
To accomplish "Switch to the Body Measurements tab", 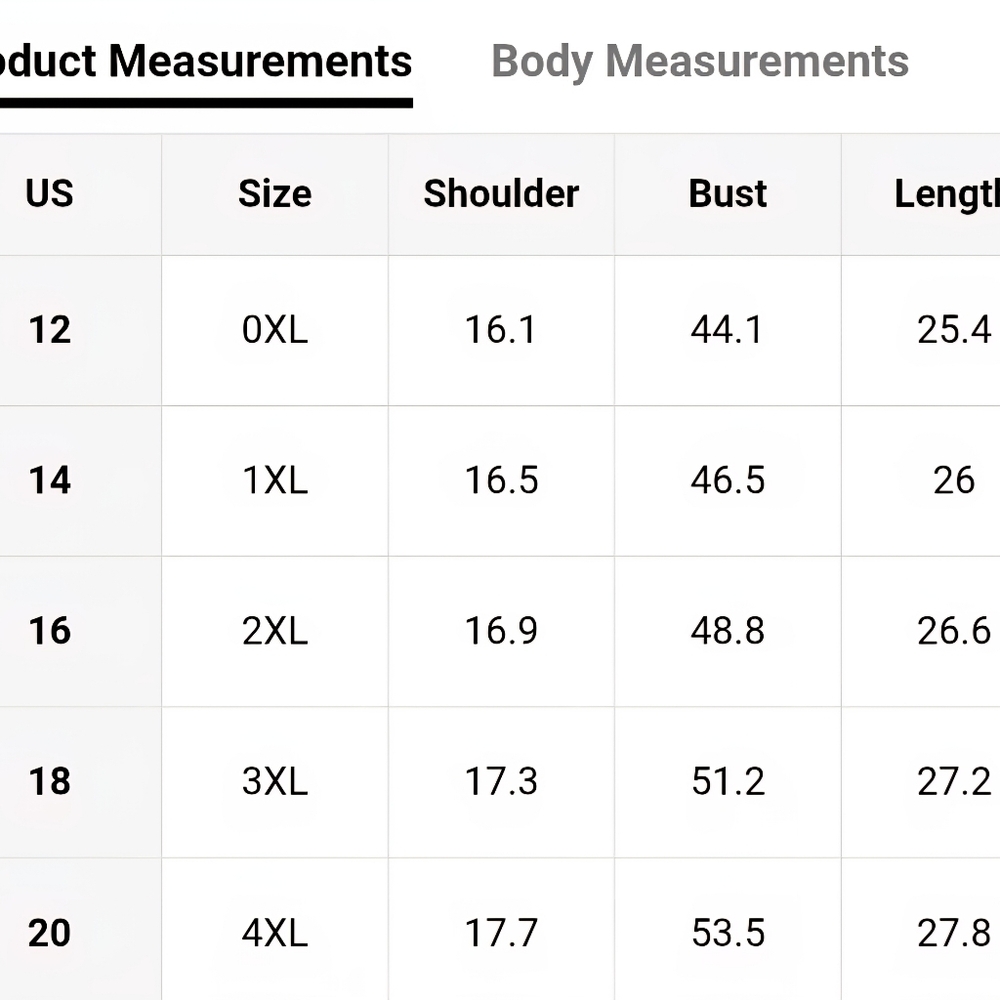I will pos(700,62).
